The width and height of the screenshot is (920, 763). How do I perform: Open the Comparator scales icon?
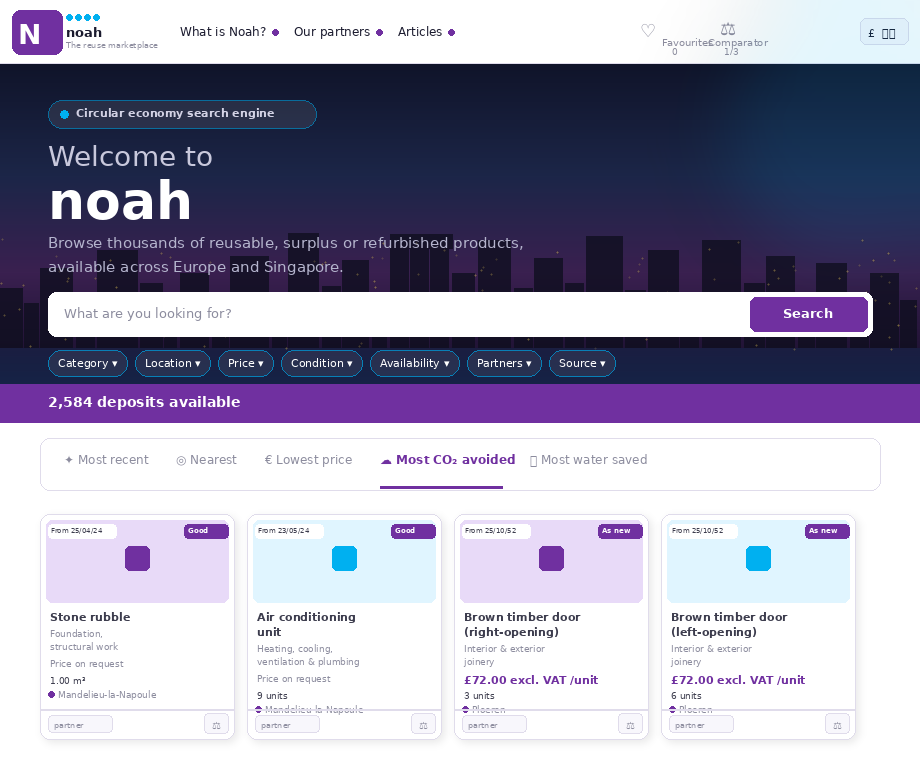728,30
